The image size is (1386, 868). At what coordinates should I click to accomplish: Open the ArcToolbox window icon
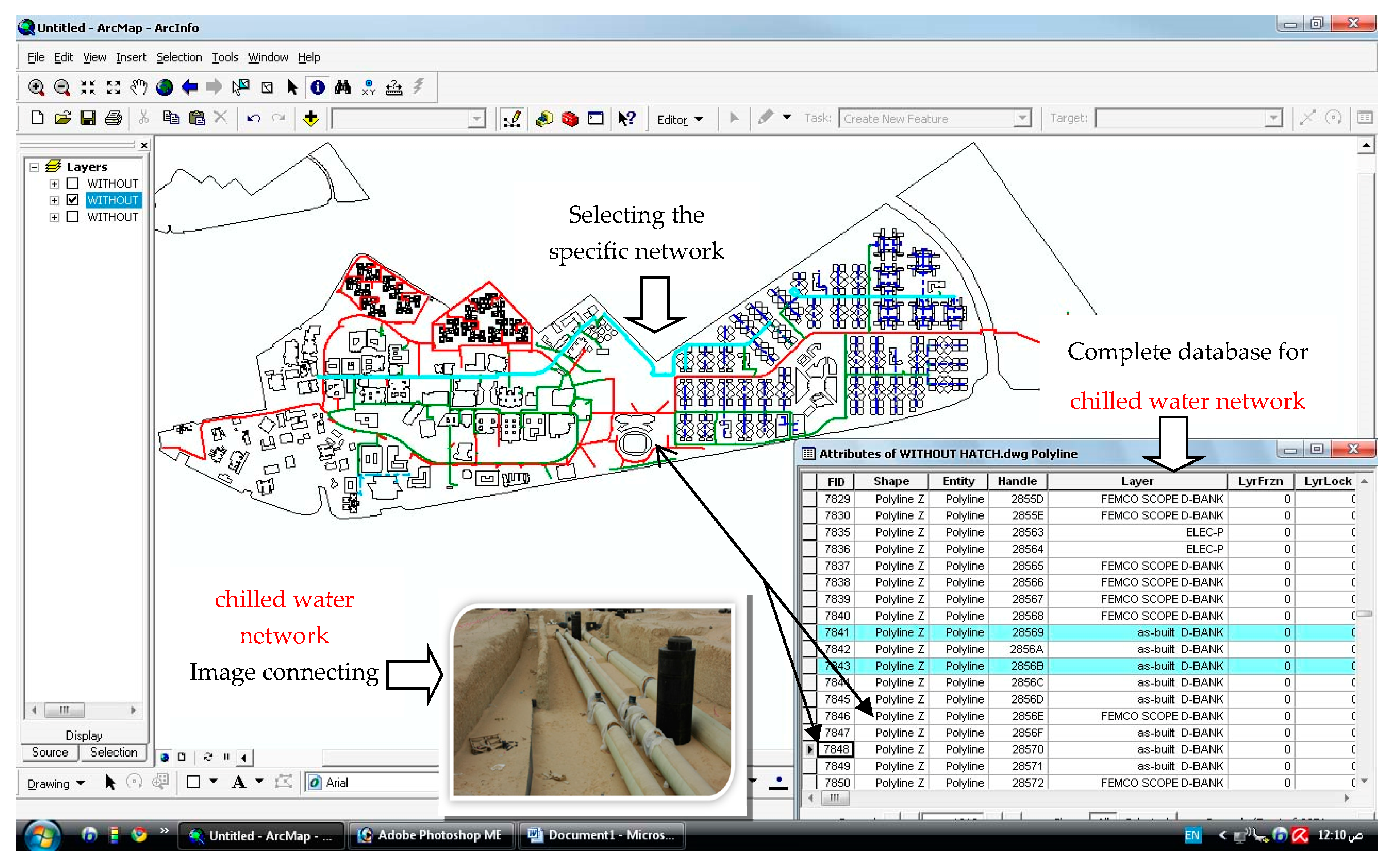pyautogui.click(x=570, y=118)
